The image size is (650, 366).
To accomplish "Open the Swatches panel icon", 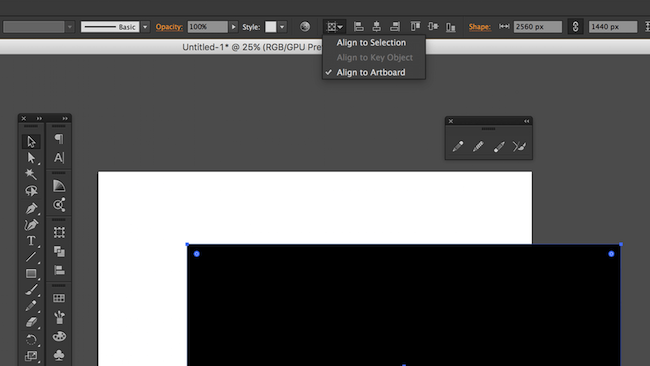I will 59,298.
